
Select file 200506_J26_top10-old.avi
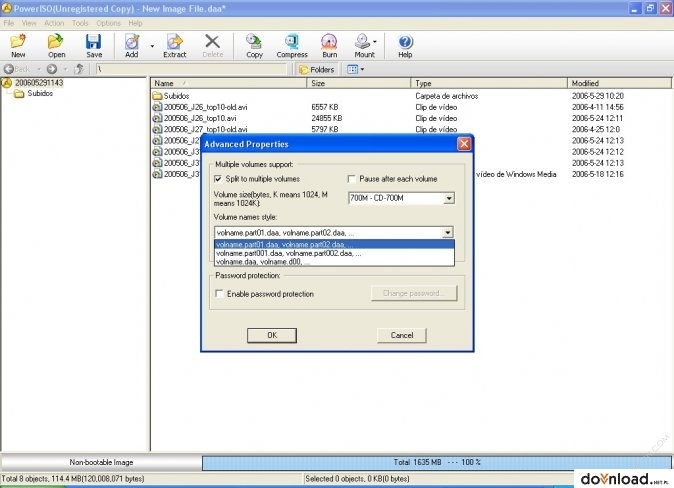point(205,107)
